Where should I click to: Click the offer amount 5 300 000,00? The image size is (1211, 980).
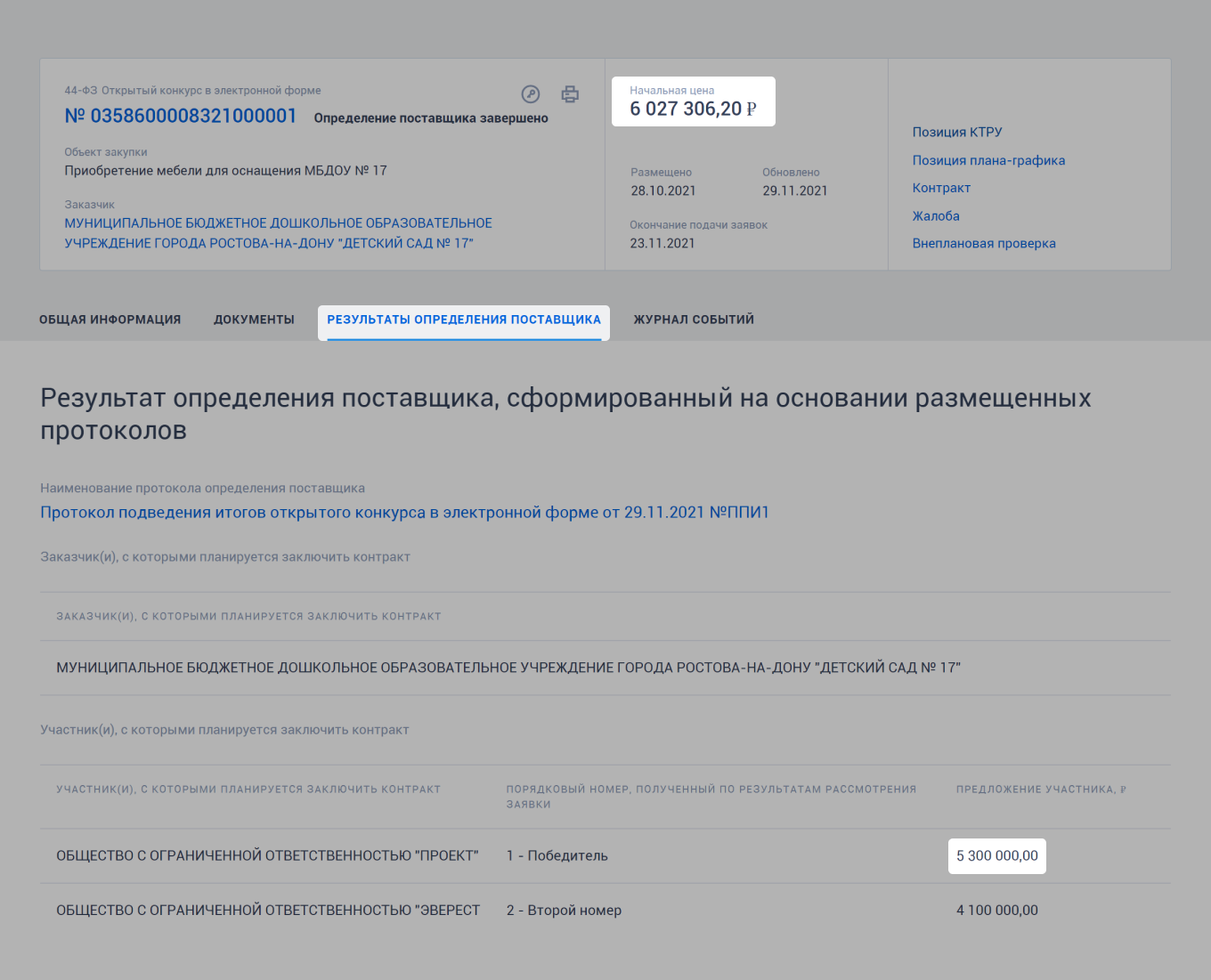(x=997, y=855)
